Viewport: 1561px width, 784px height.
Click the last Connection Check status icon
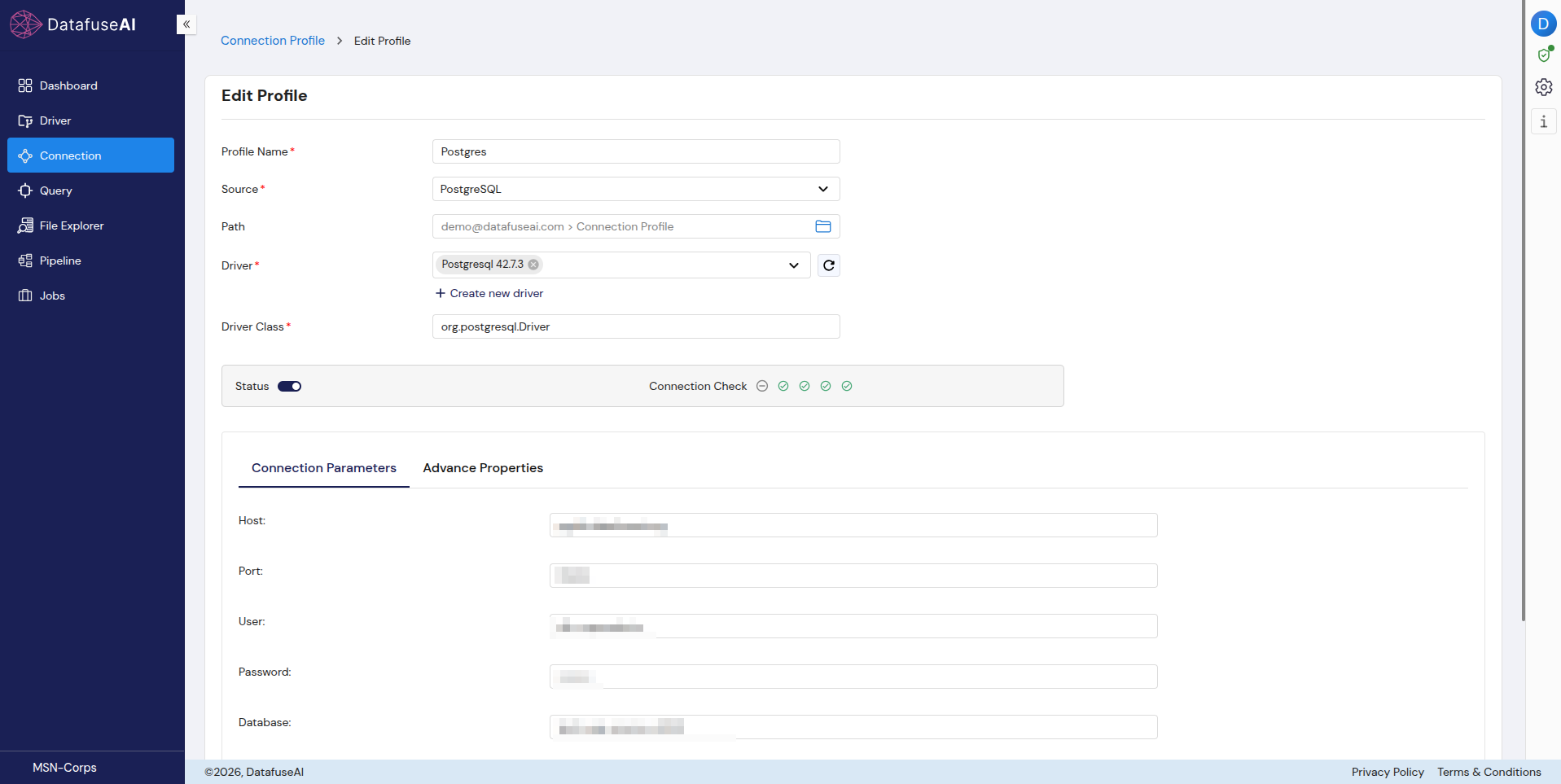tap(847, 386)
